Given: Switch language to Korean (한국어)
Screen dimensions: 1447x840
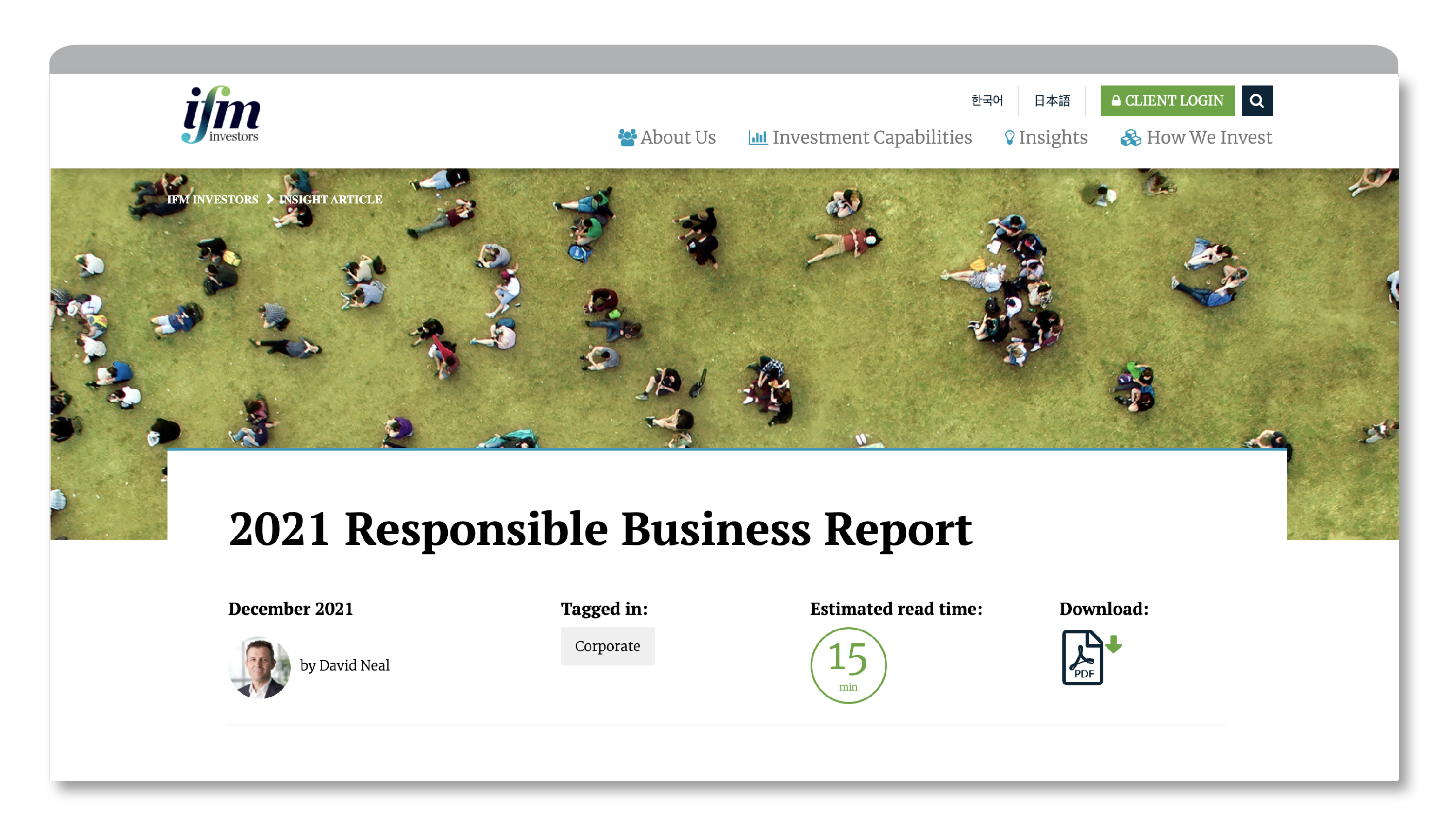Looking at the screenshot, I should tap(987, 100).
